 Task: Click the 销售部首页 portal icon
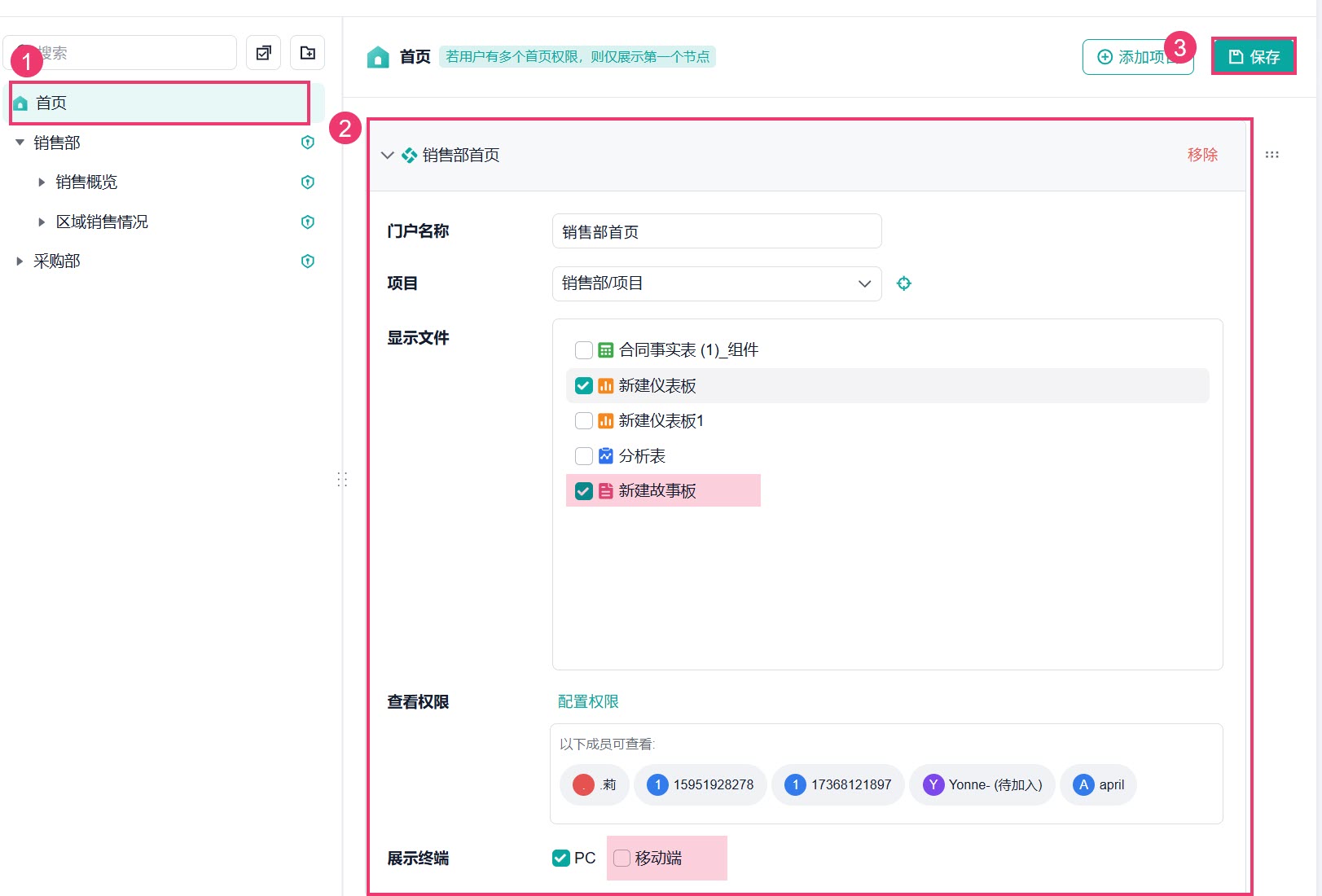pos(410,155)
